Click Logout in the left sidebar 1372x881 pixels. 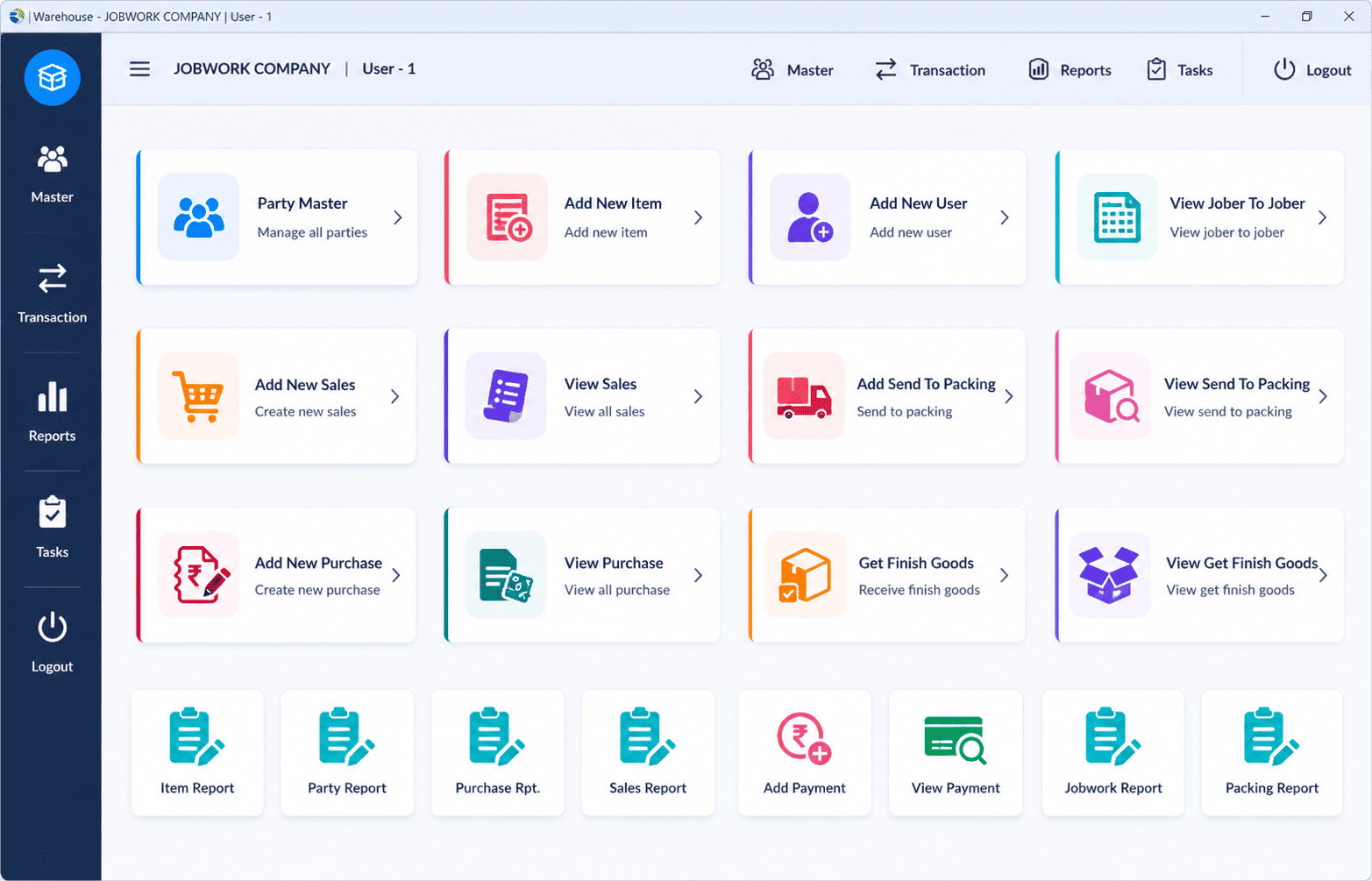tap(53, 643)
